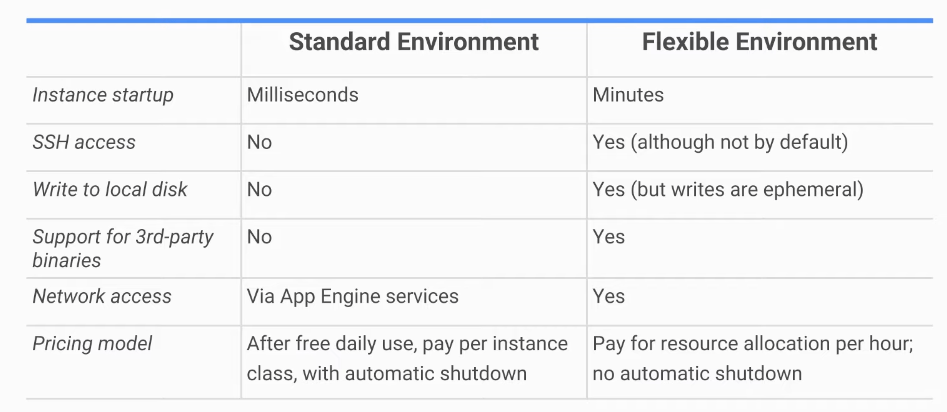Click the Write to local disk label
The width and height of the screenshot is (947, 412).
[110, 189]
